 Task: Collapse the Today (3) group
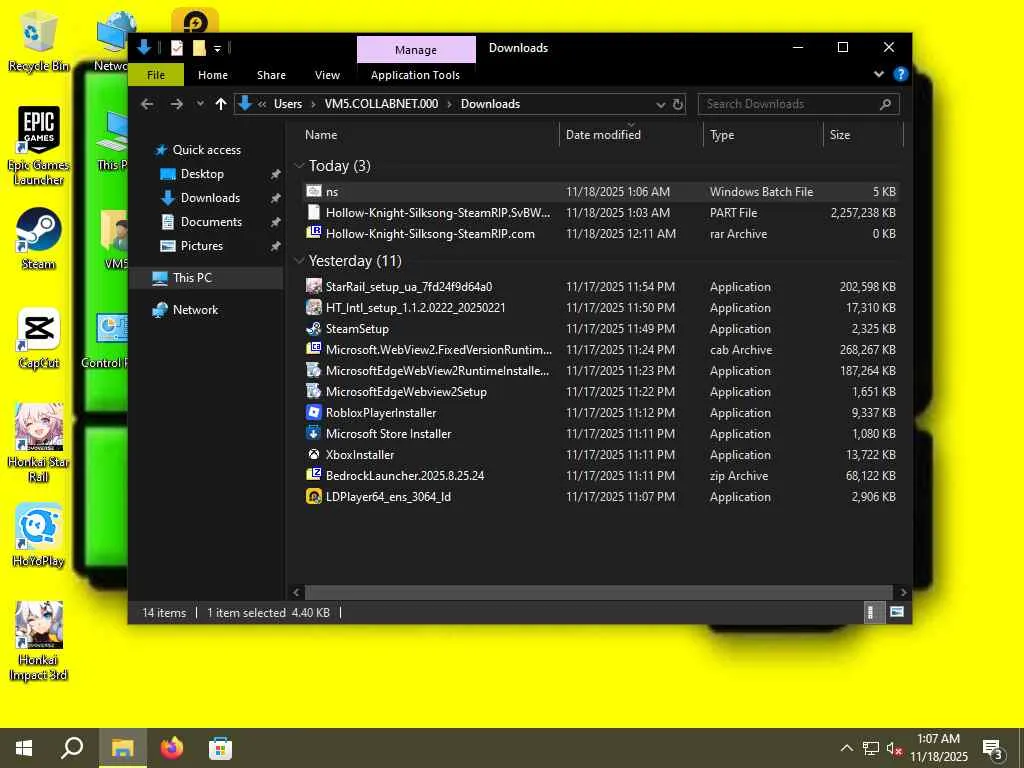pyautogui.click(x=300, y=166)
